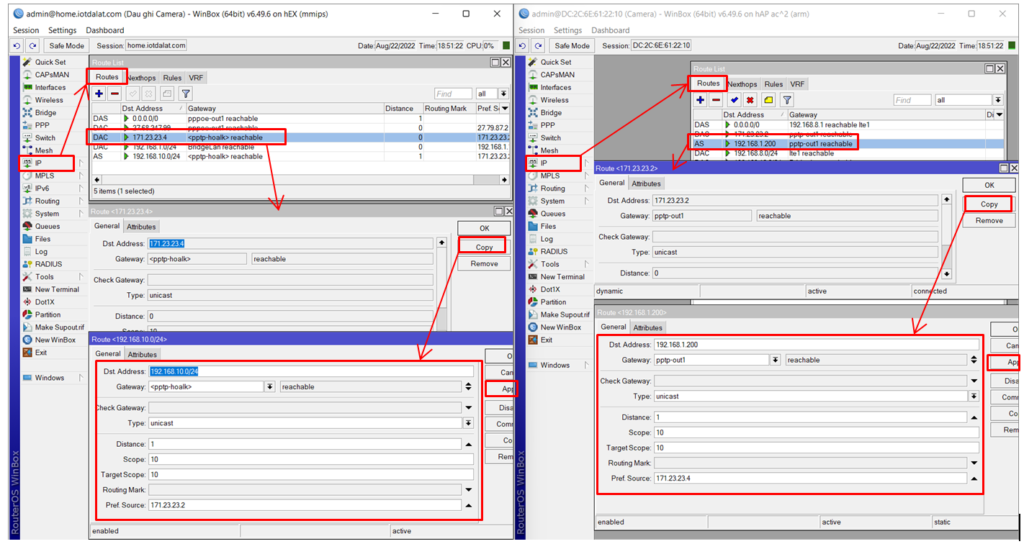Open the Gateway dropdown in Route 192.168.1.200 dialog
The width and height of the screenshot is (1024, 544).
774,360
